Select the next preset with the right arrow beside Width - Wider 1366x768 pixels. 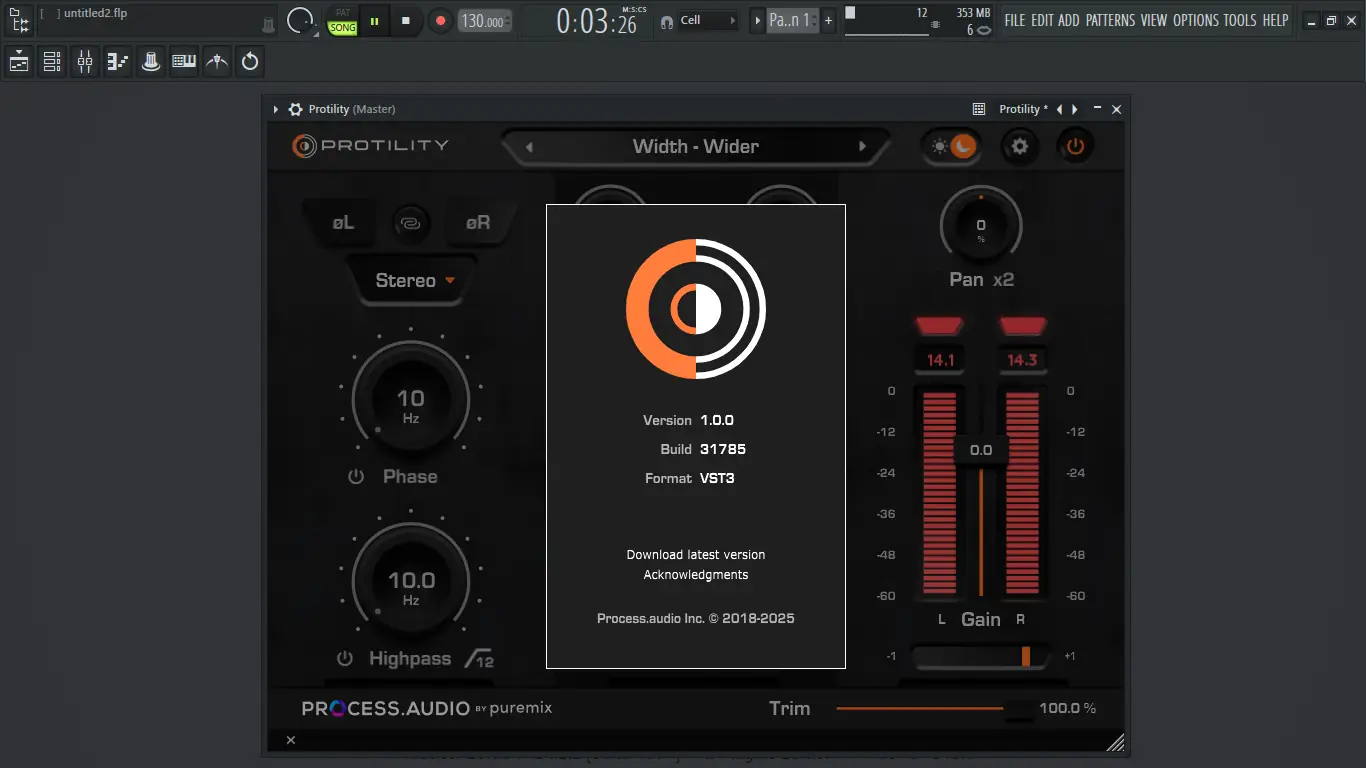(x=862, y=147)
